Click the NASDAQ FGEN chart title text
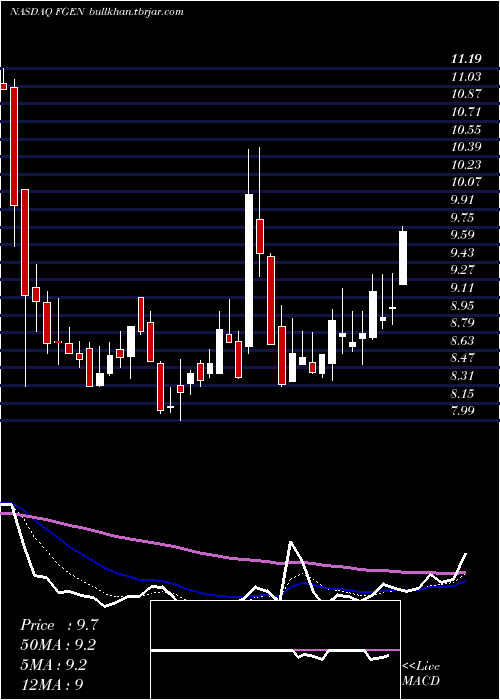500x700 pixels. [49, 12]
